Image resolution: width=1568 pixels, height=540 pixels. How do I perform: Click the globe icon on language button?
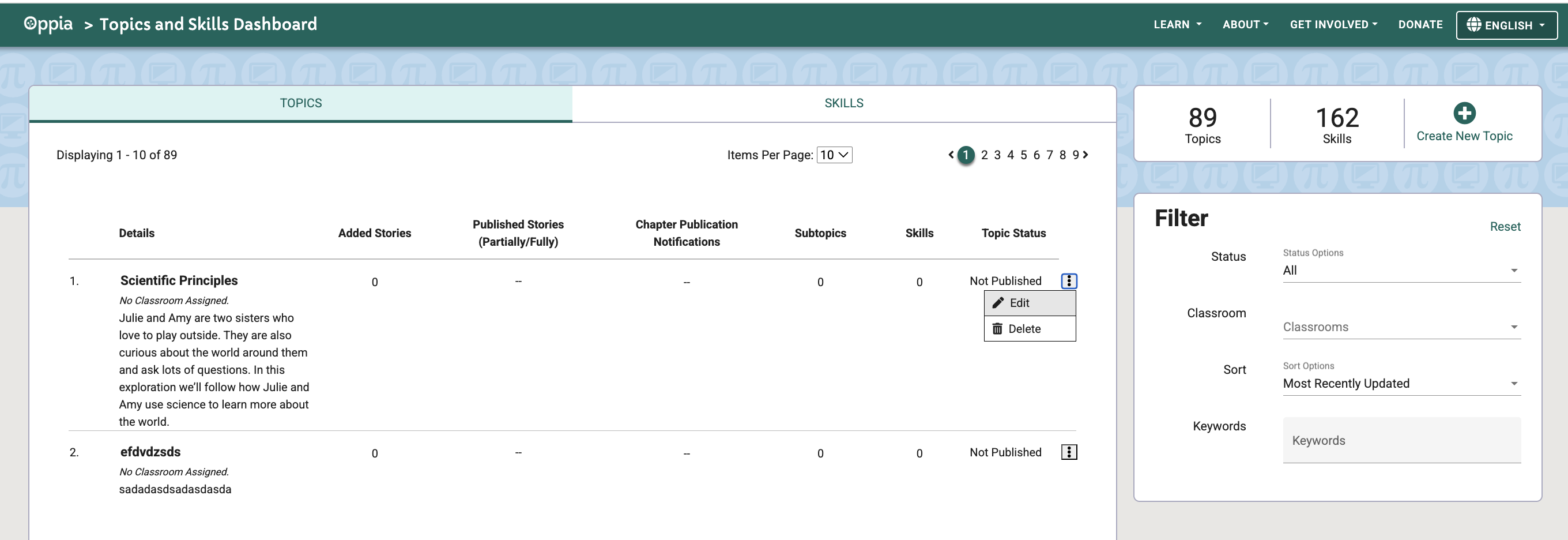tap(1473, 24)
